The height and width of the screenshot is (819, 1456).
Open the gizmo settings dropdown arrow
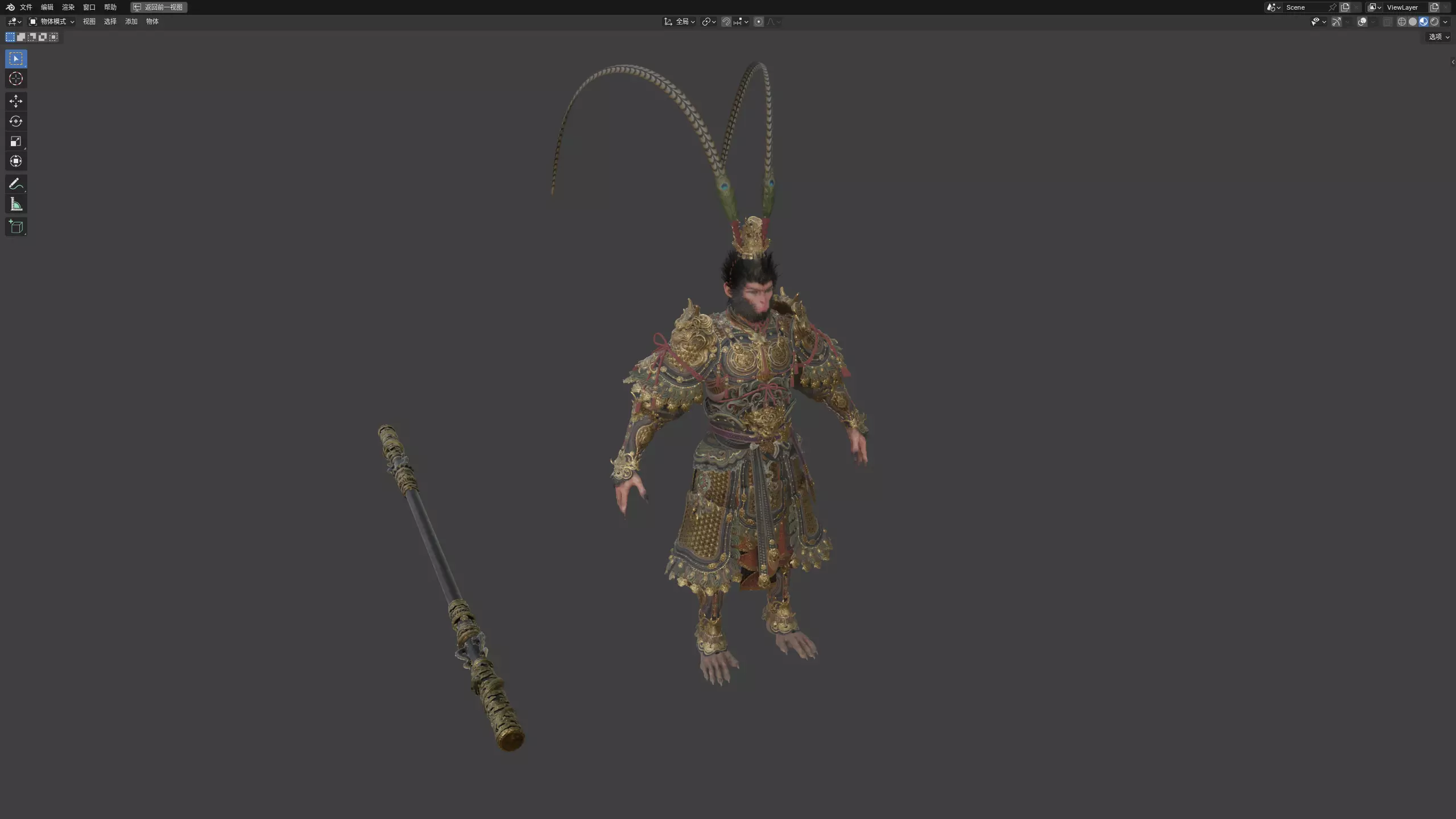1347,22
